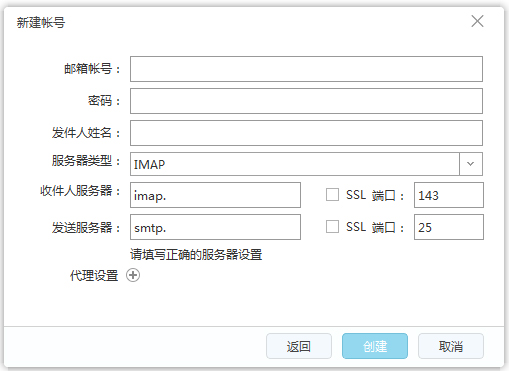The width and height of the screenshot is (509, 371).
Task: Open the 服务器类型 IMAP dropdown
Action: point(306,164)
